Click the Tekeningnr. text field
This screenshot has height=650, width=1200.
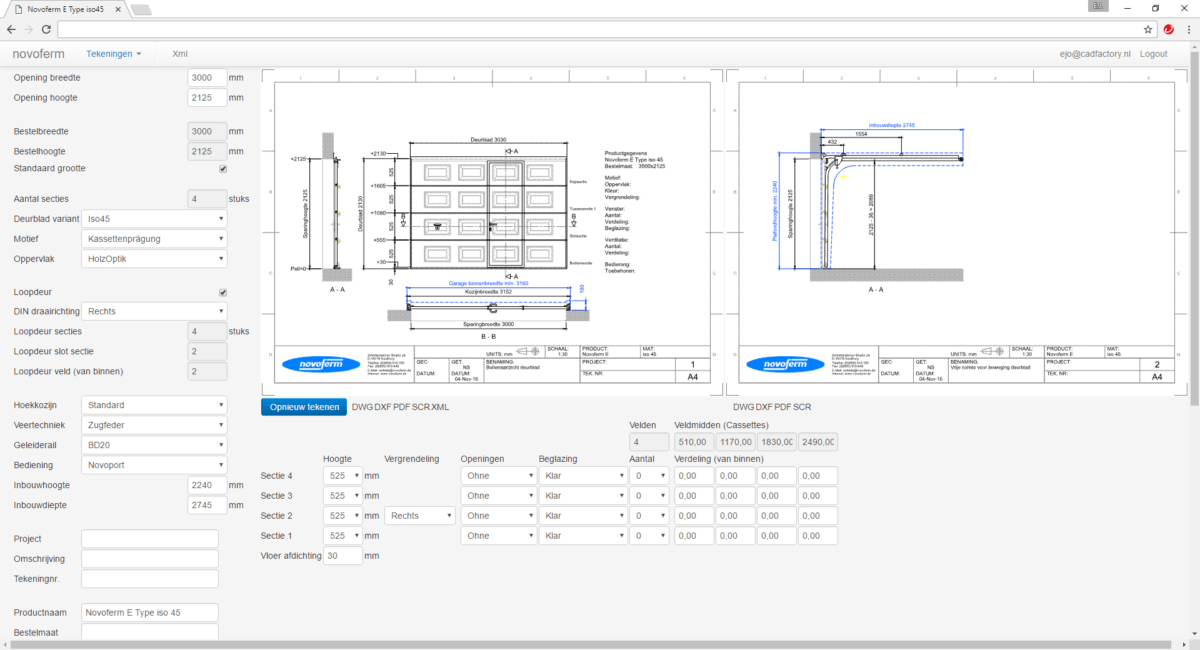149,579
